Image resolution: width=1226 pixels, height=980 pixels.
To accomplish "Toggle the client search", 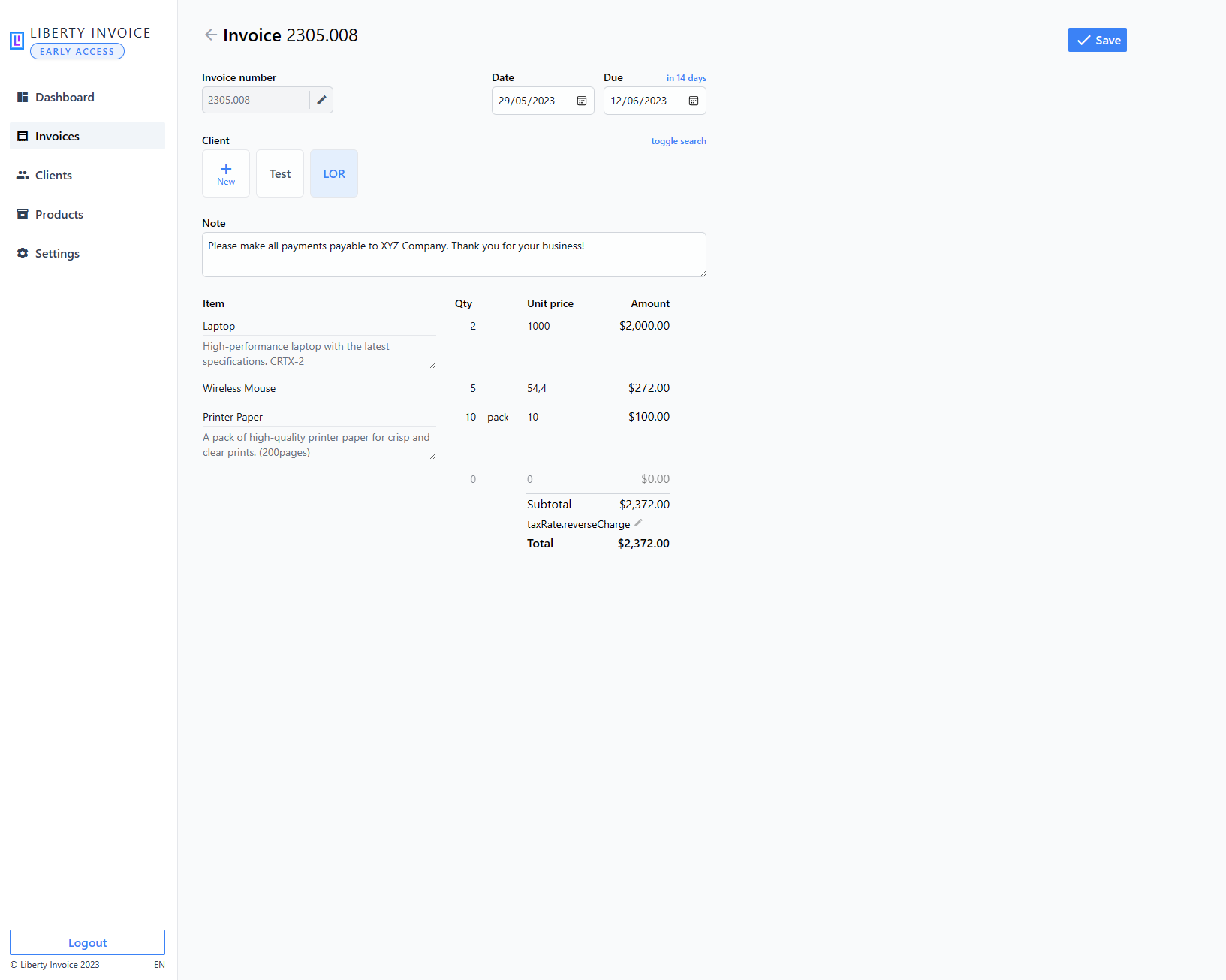I will [x=678, y=141].
